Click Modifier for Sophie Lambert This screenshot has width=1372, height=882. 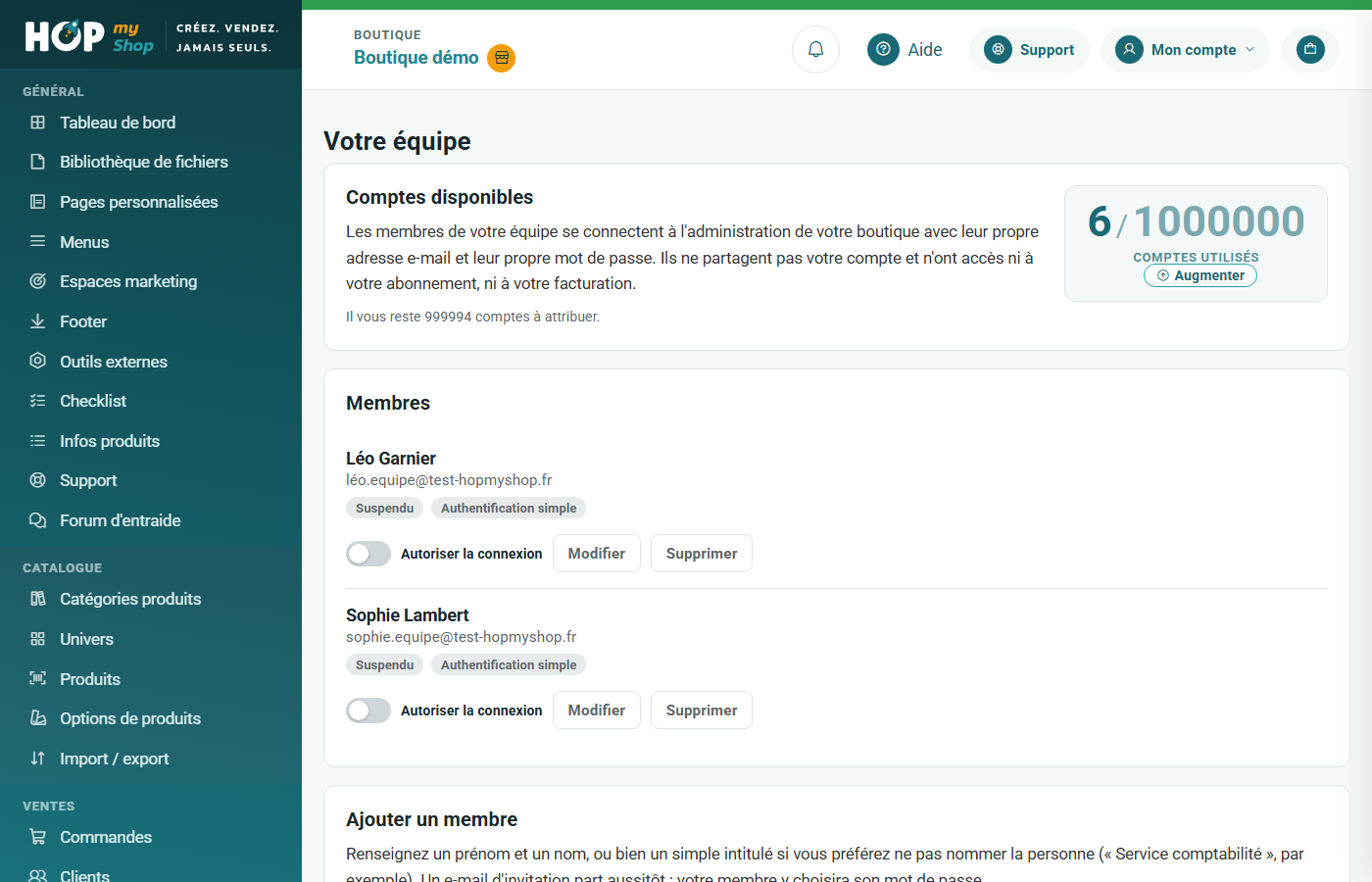click(597, 710)
